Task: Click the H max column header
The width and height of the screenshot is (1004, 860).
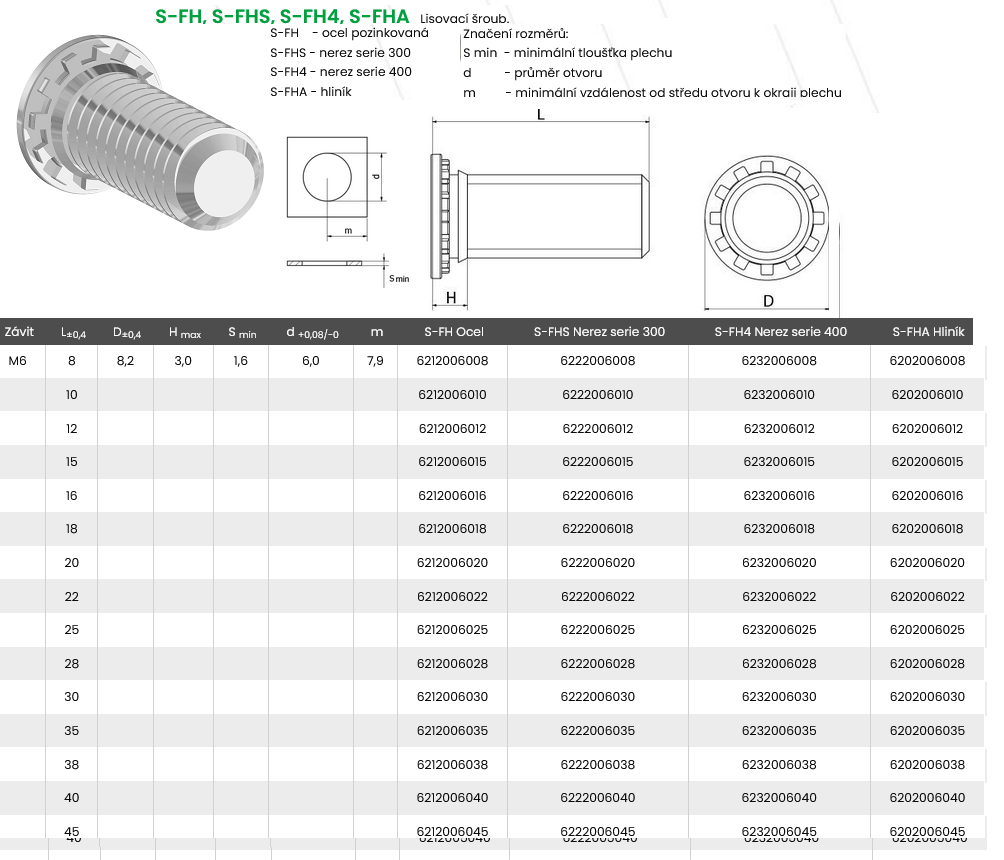Action: point(184,332)
